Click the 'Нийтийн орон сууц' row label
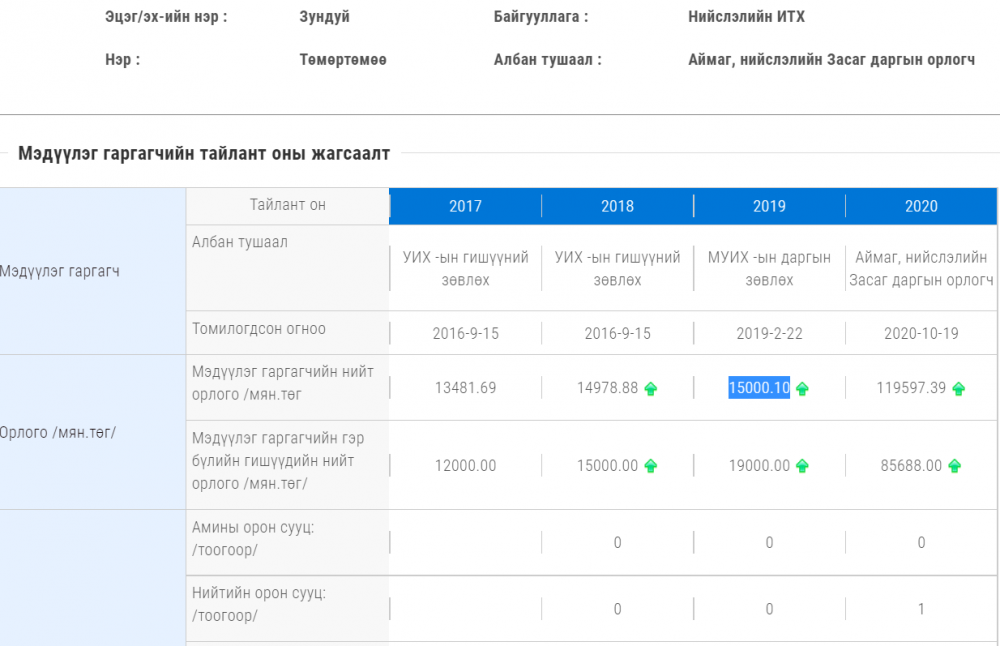Screen dimensions: 1000x646 pos(259,604)
